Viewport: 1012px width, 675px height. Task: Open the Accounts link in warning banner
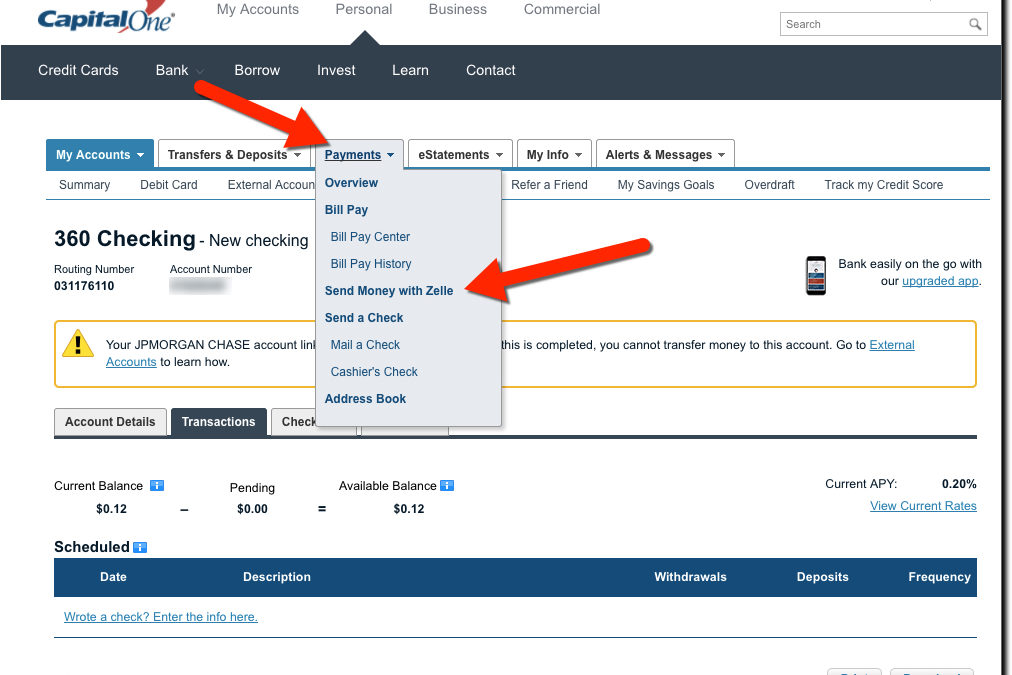[x=131, y=363]
